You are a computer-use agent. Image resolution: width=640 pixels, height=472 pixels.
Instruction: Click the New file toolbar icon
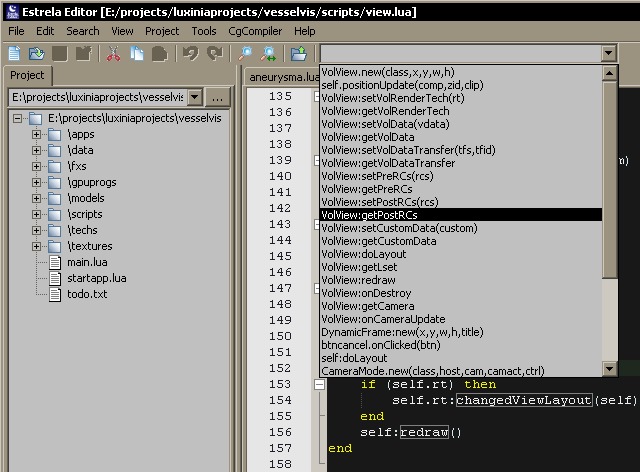tap(15, 53)
